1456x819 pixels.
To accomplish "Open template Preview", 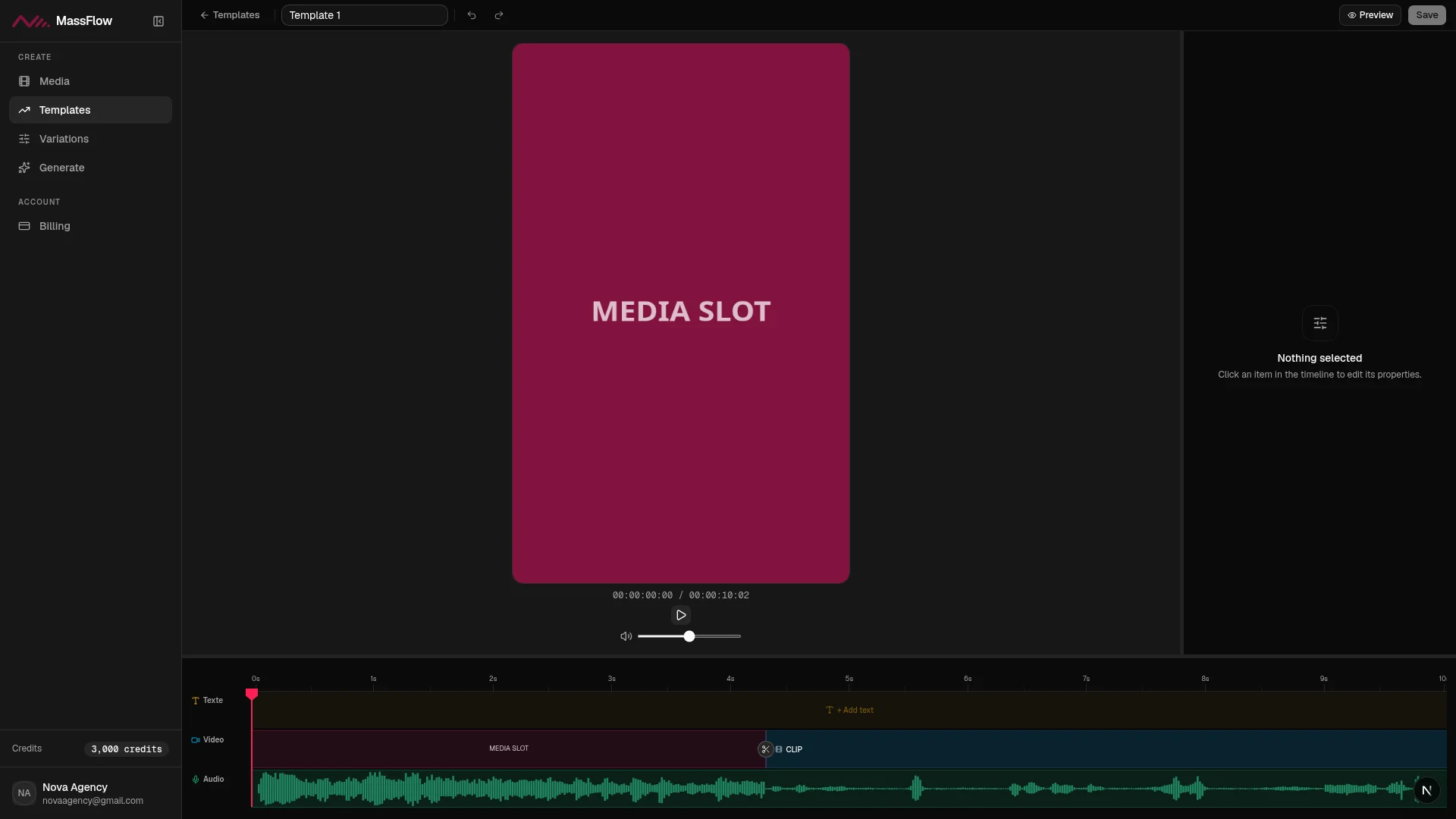I will [x=1370, y=15].
